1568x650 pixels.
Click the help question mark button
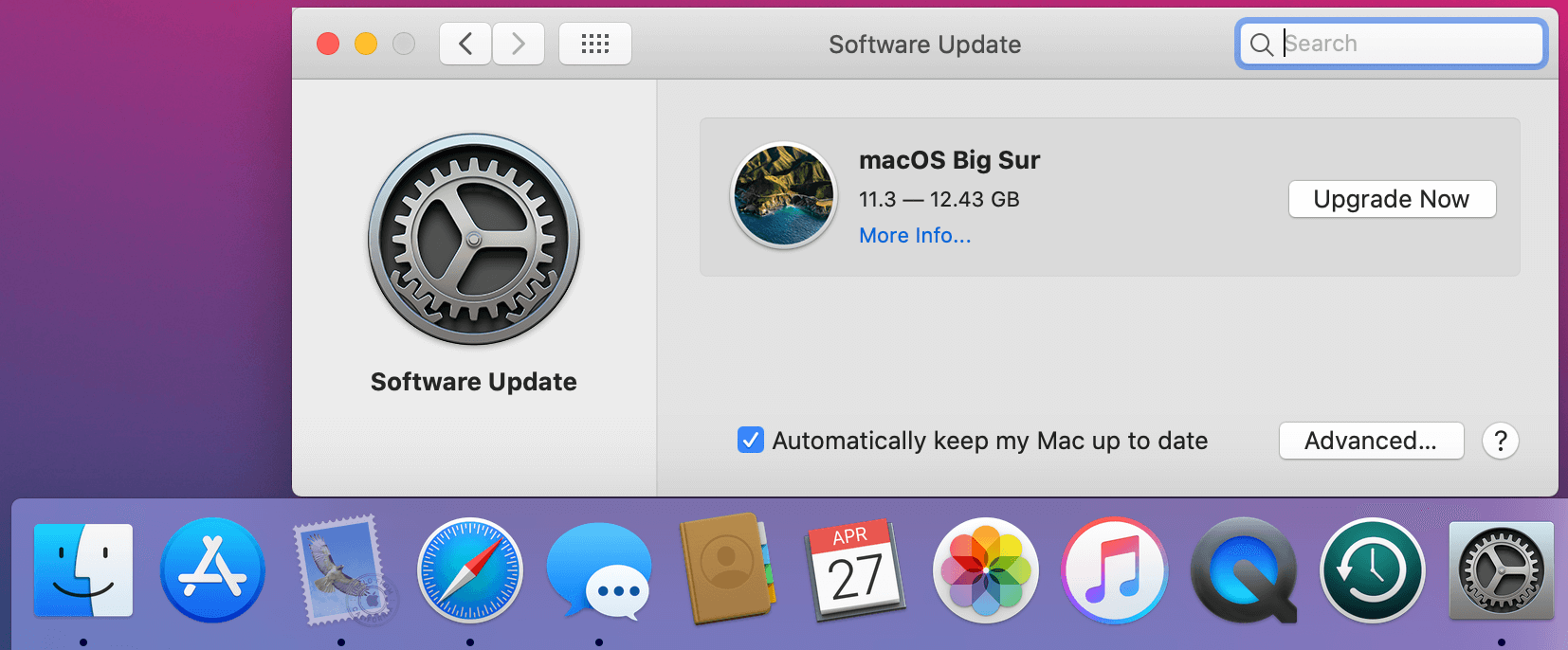tap(1501, 441)
